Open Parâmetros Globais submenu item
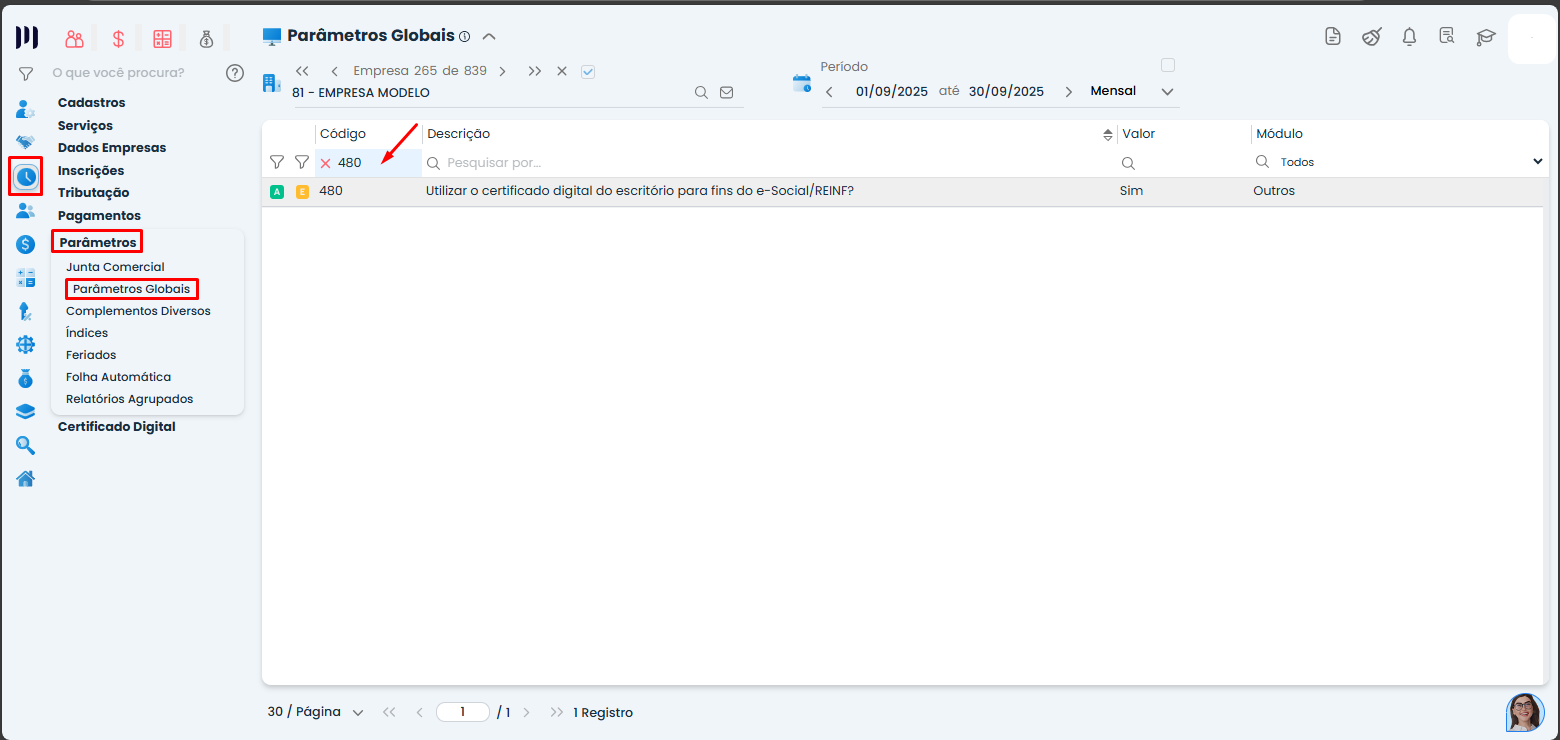Screen dimensions: 1560x740 [x=131, y=289]
